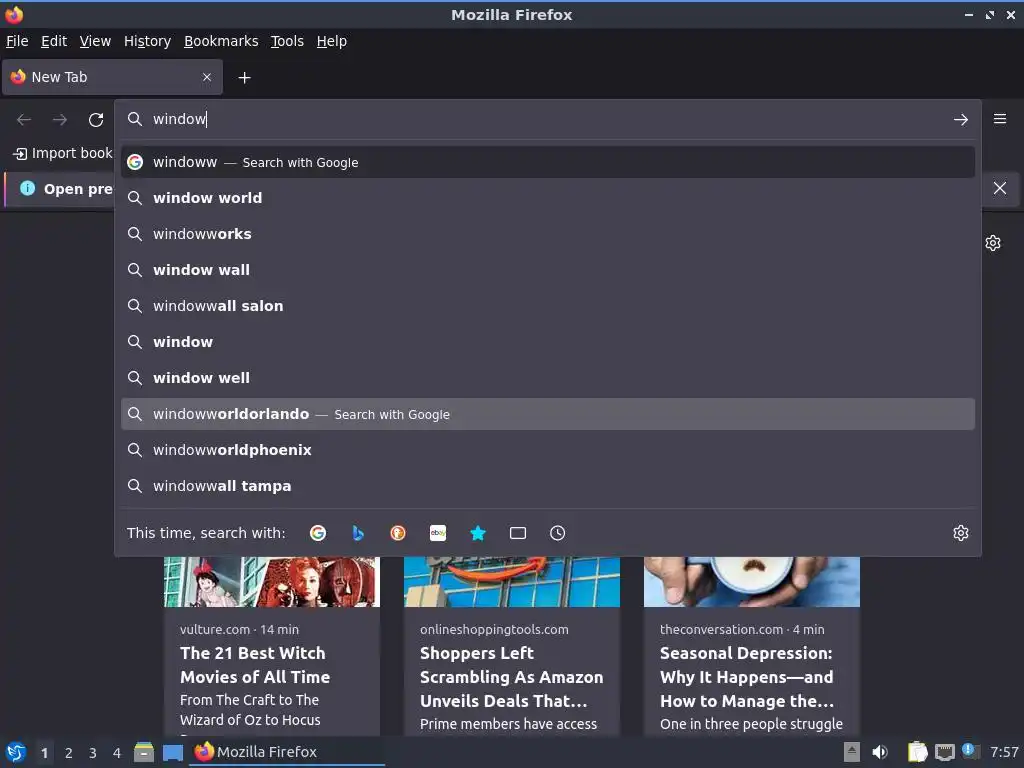Open Amazon deals article thumbnail
1024x768 pixels.
[x=512, y=582]
